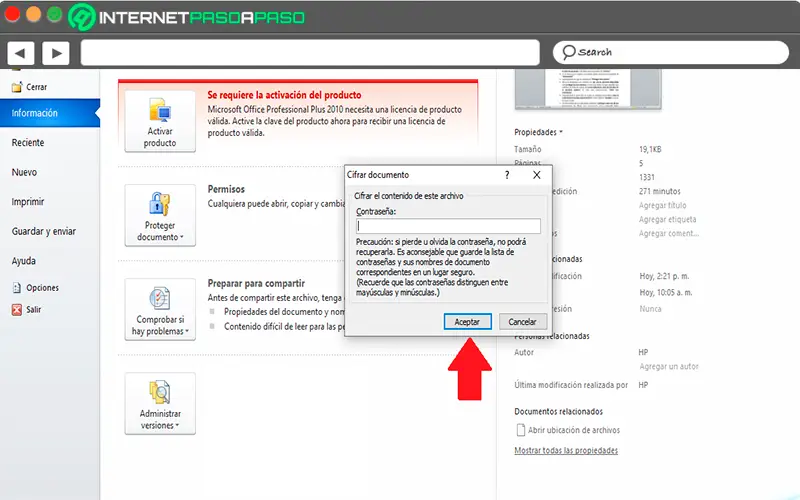Image resolution: width=800 pixels, height=500 pixels.
Task: Open the Nuevo tab
Action: click(24, 172)
